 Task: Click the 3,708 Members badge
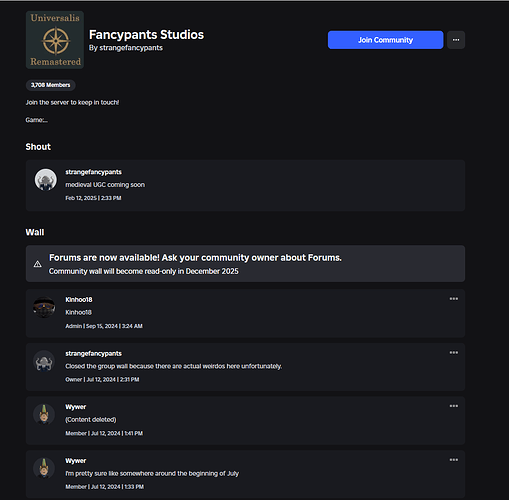coord(51,85)
